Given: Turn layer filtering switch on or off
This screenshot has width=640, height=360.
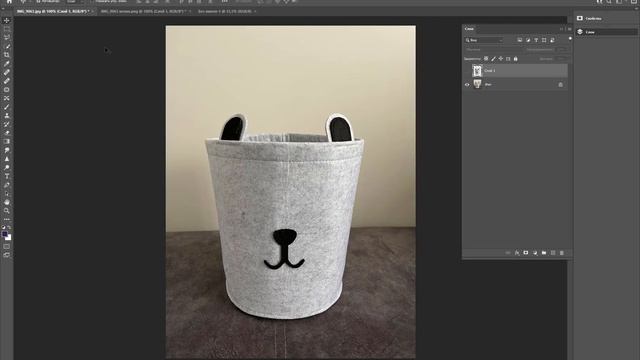Looking at the screenshot, I should coord(570,39).
